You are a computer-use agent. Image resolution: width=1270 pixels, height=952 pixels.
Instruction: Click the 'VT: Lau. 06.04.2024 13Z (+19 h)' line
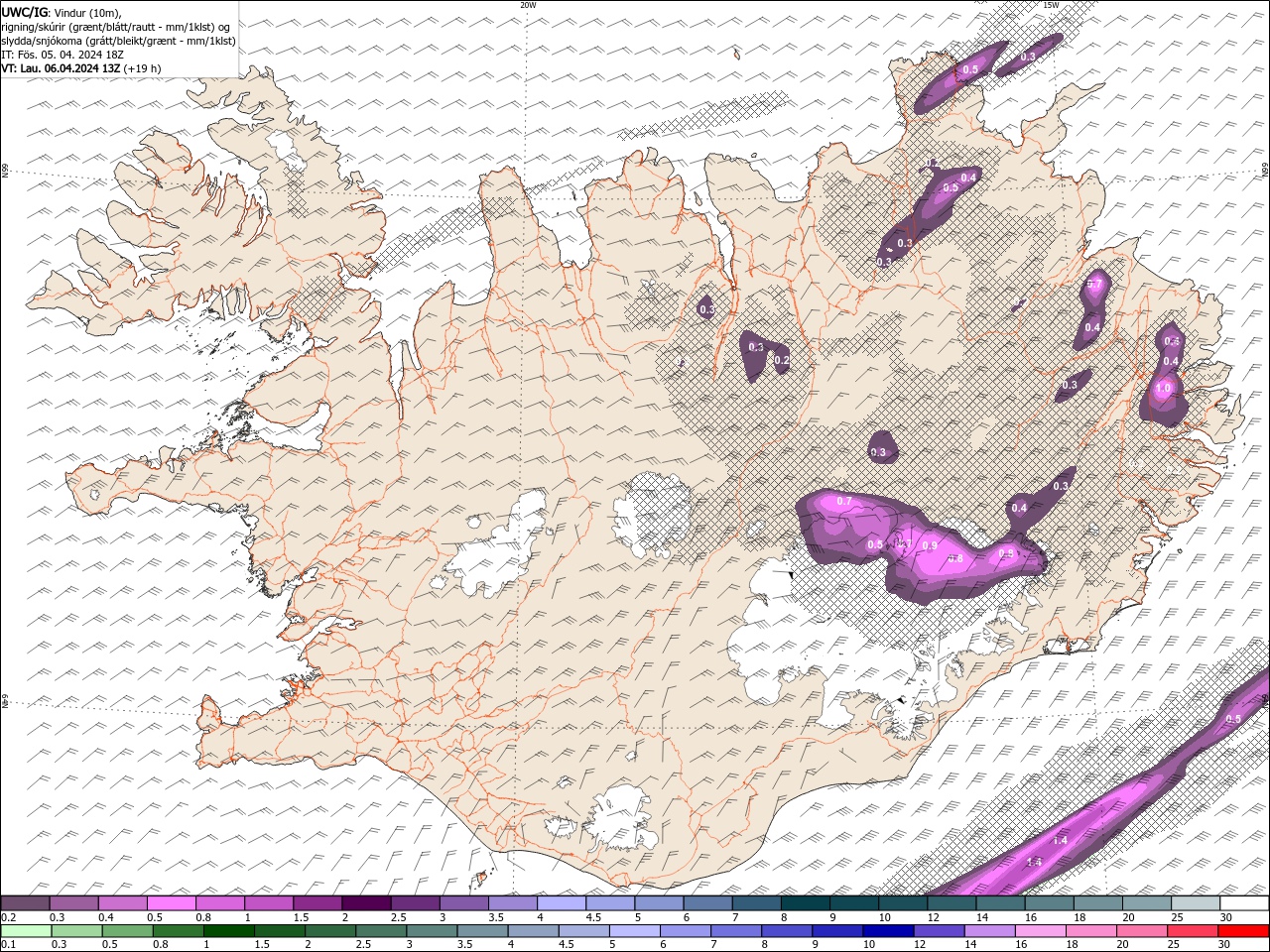(x=81, y=68)
